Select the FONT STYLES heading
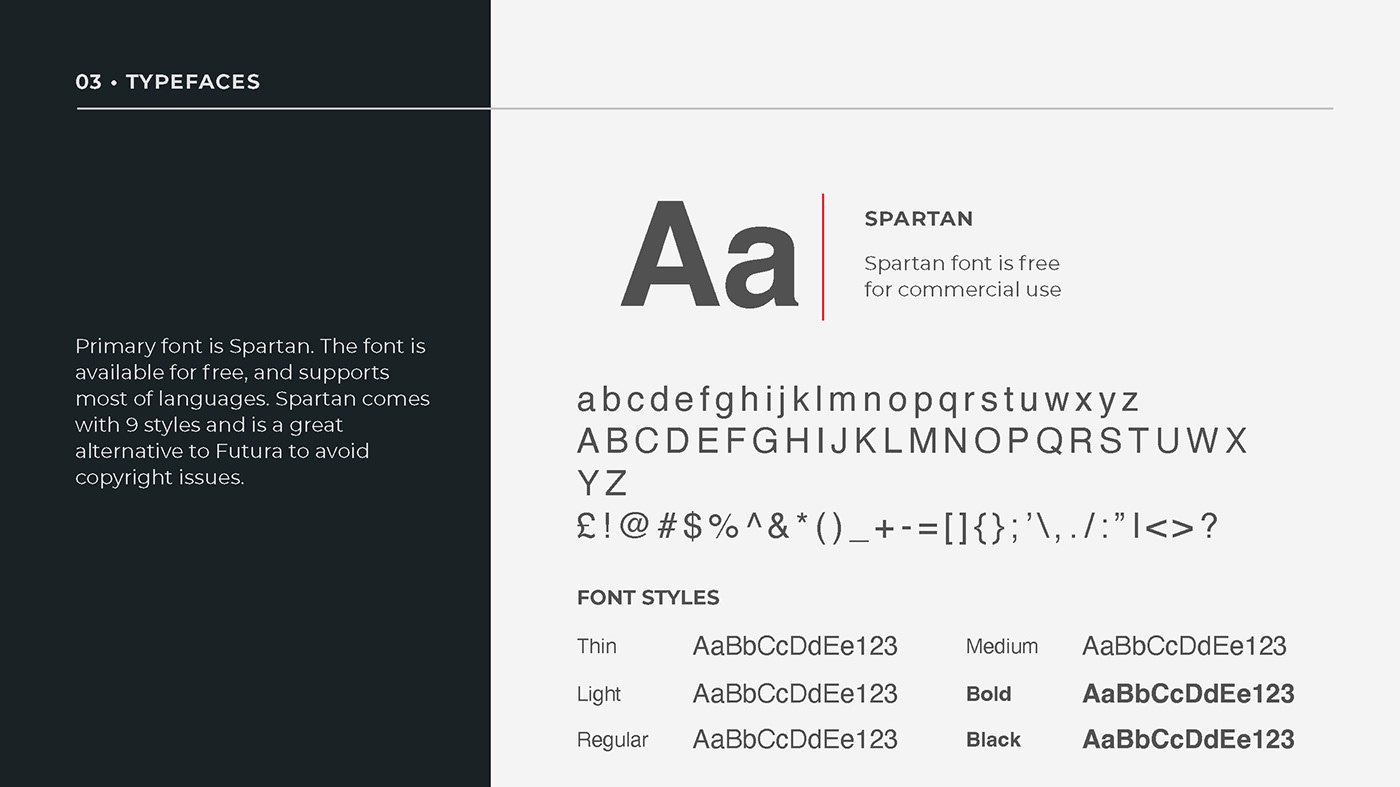1400x787 pixels. [x=648, y=598]
